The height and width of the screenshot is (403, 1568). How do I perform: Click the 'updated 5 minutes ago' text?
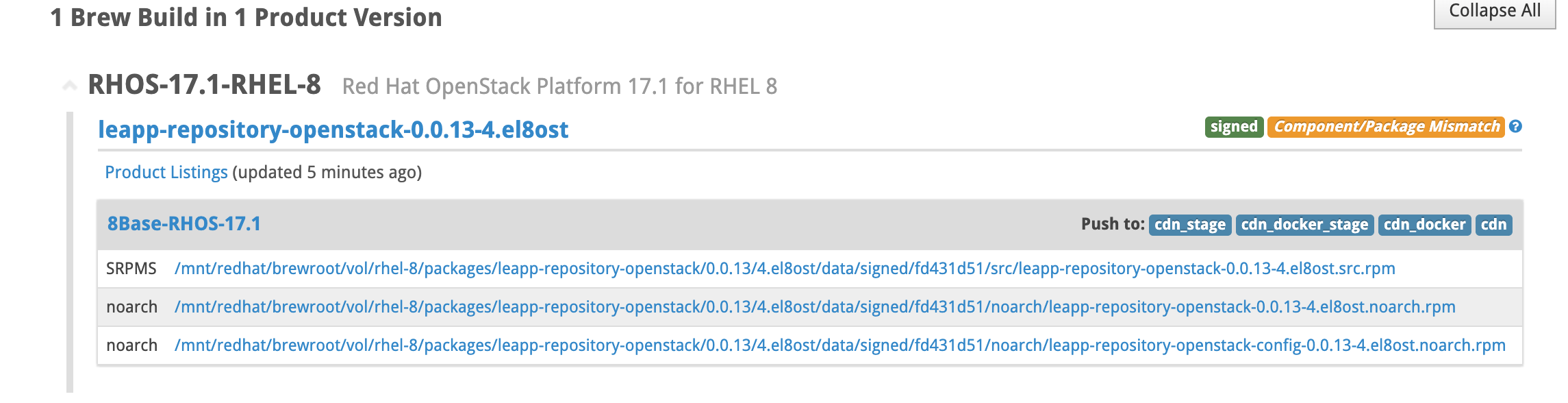pyautogui.click(x=327, y=172)
